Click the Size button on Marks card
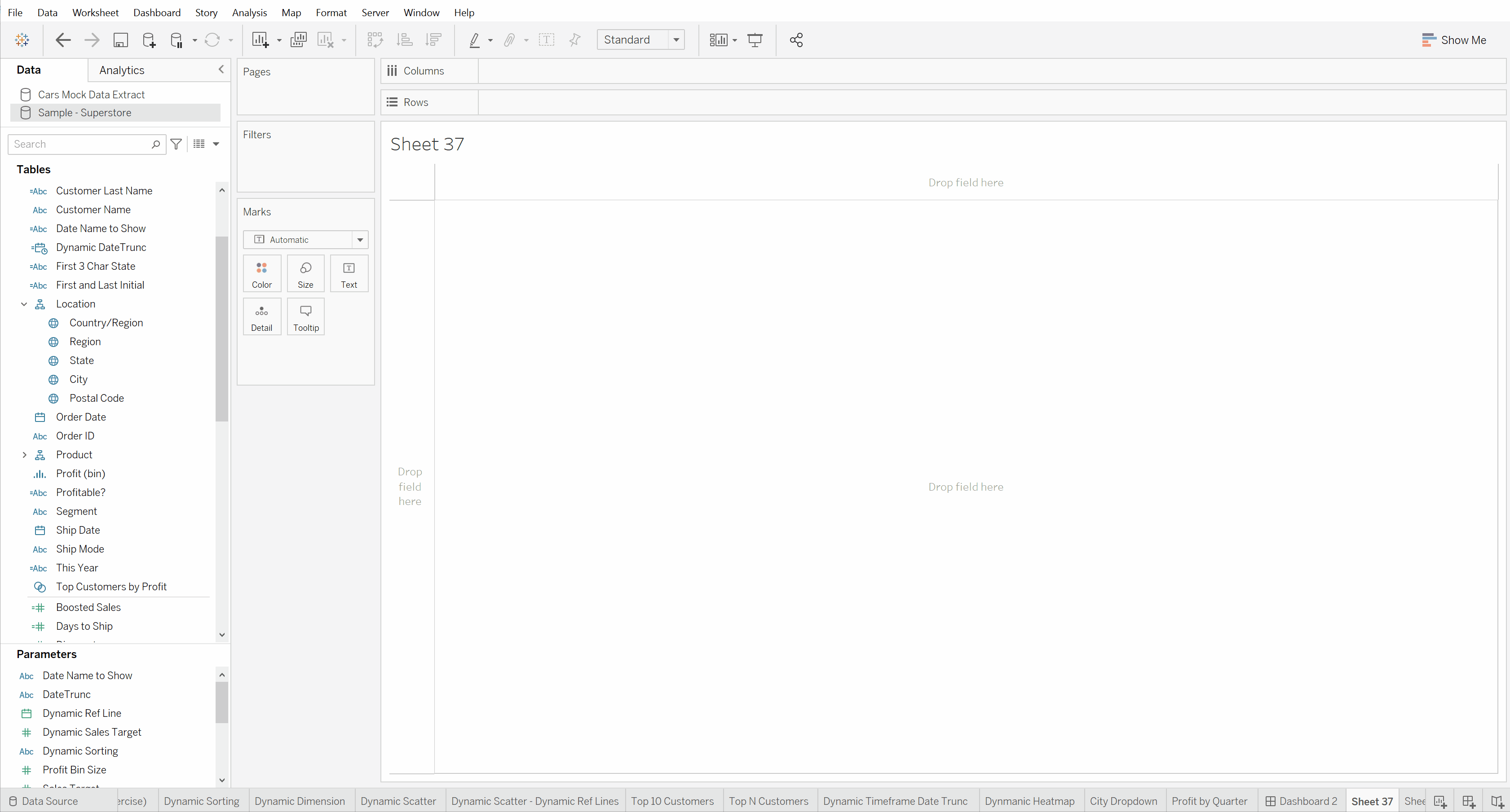The image size is (1510, 812). point(305,274)
